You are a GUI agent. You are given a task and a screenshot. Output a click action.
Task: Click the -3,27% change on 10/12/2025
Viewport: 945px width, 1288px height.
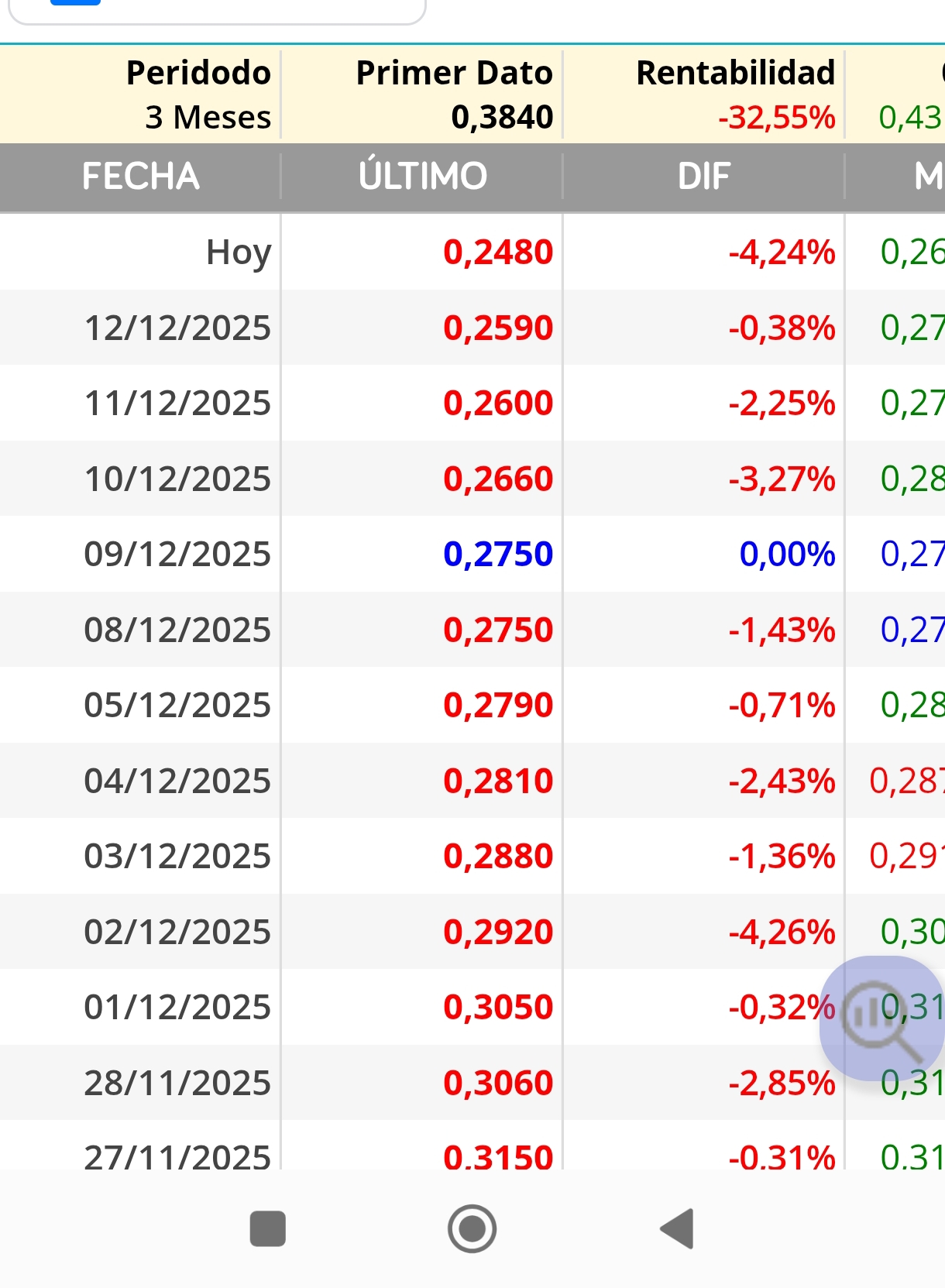[x=782, y=479]
